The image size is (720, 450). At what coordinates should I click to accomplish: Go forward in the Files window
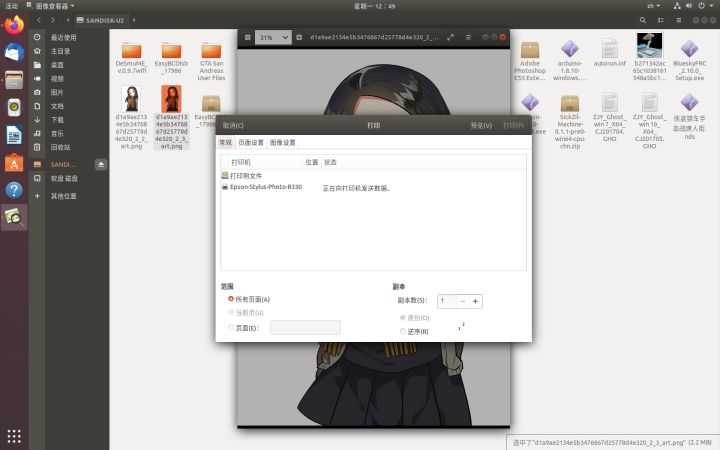53,20
